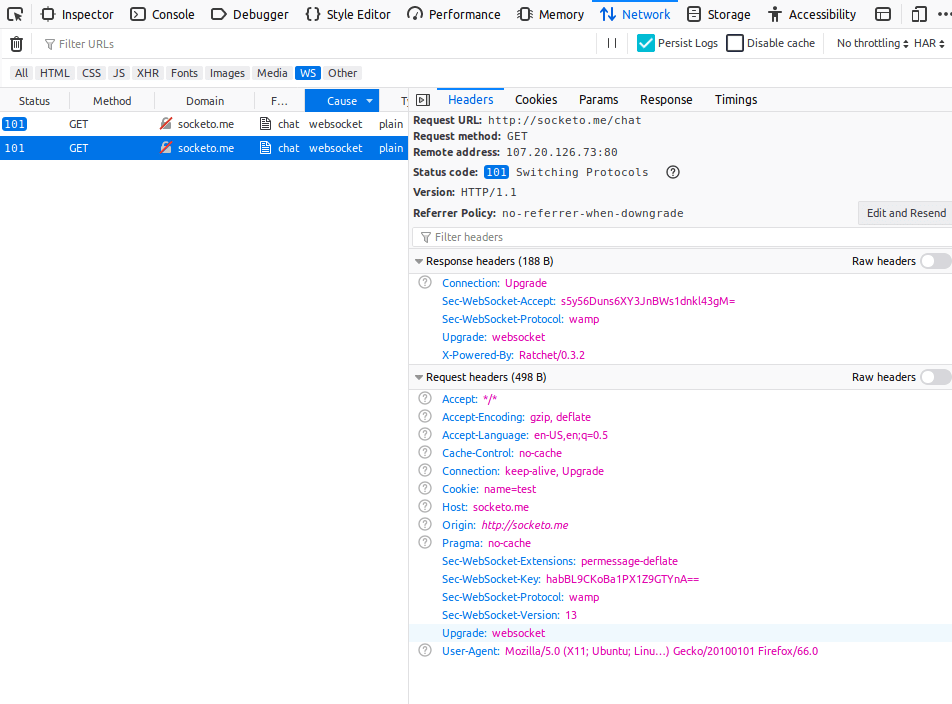Open the Inspector panel

click(77, 13)
